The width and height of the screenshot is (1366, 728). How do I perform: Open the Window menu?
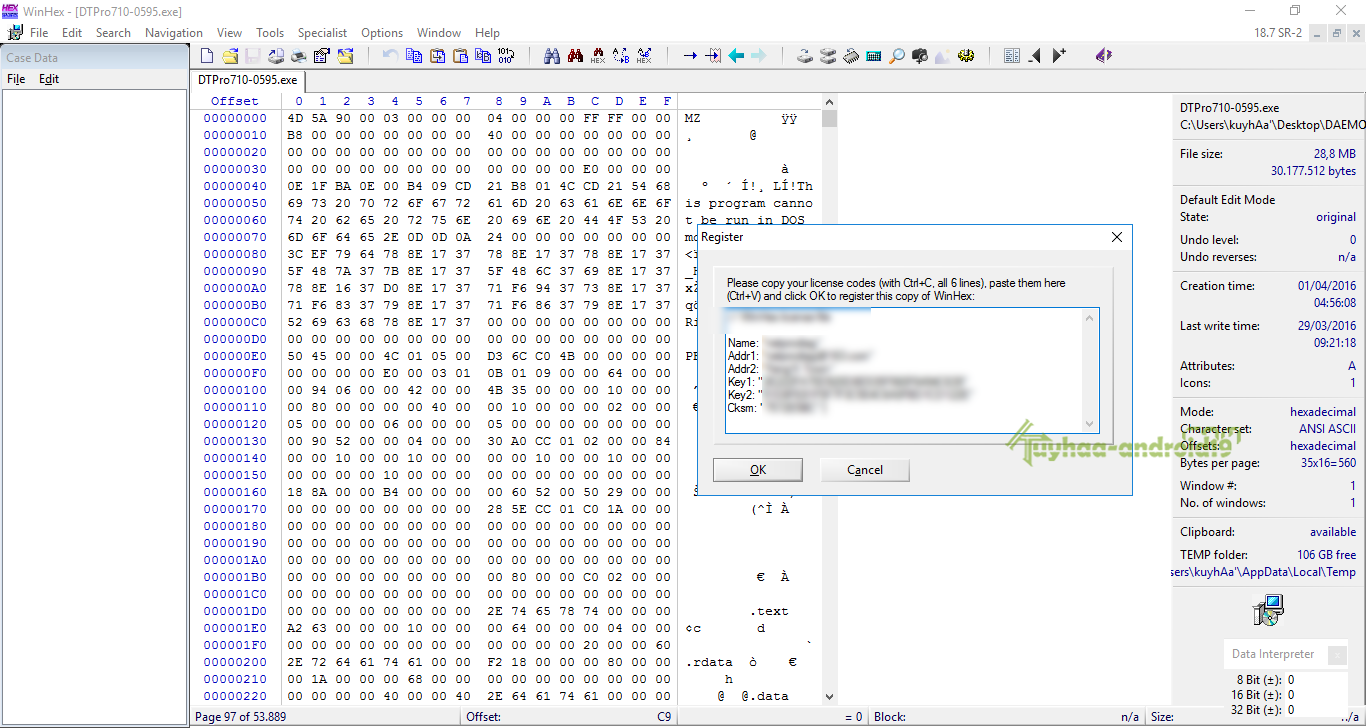[439, 33]
